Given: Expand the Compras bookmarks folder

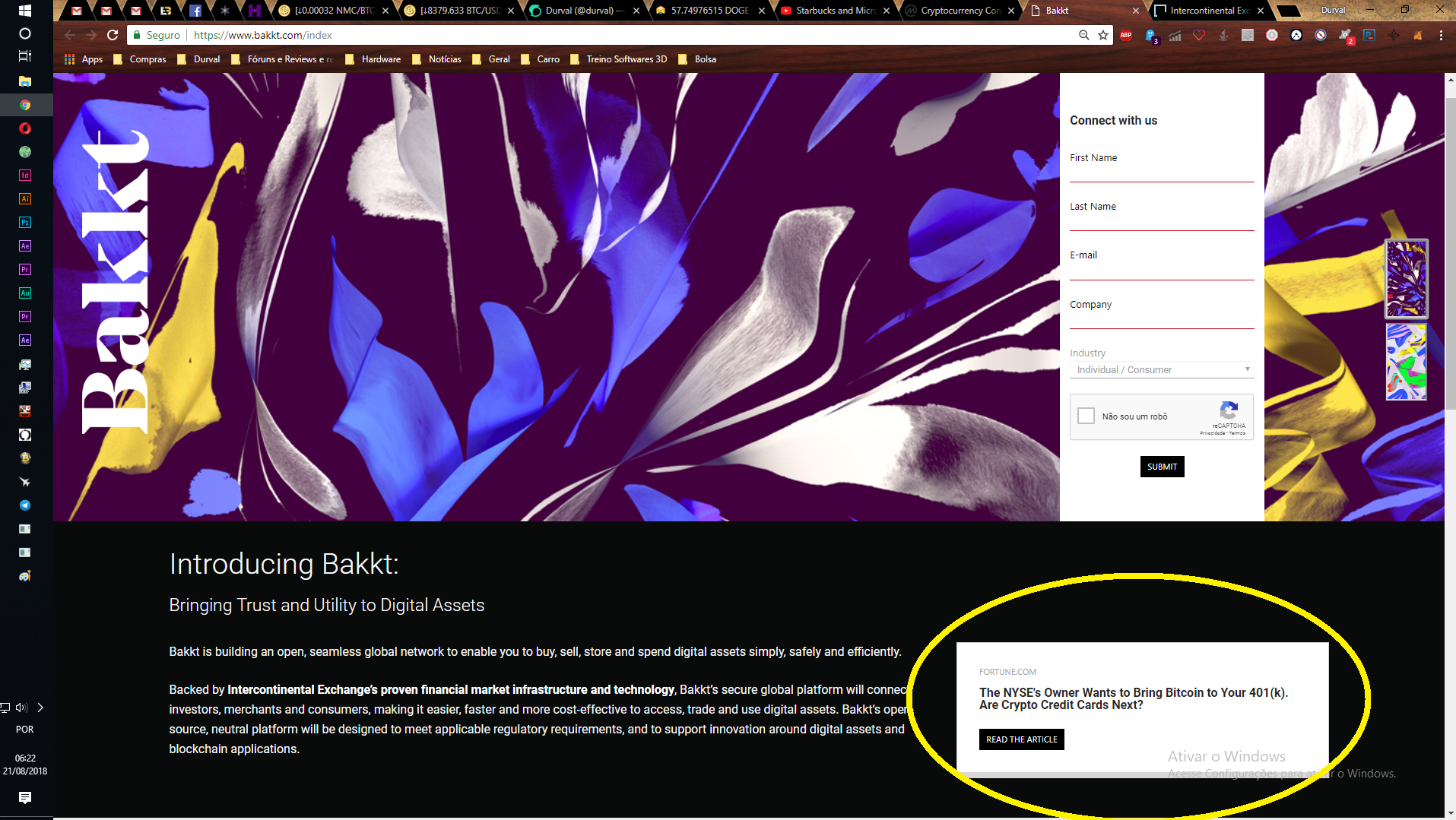Looking at the screenshot, I should 140,59.
